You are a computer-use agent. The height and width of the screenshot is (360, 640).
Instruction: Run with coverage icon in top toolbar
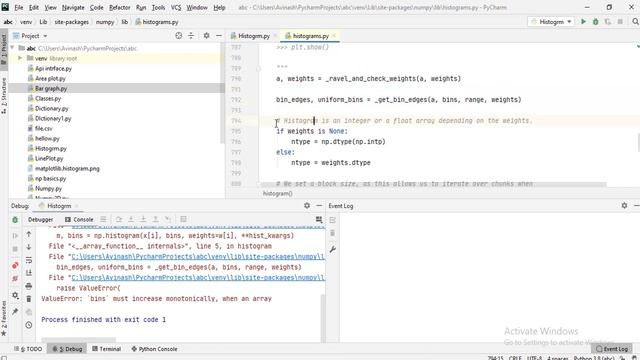pos(608,22)
